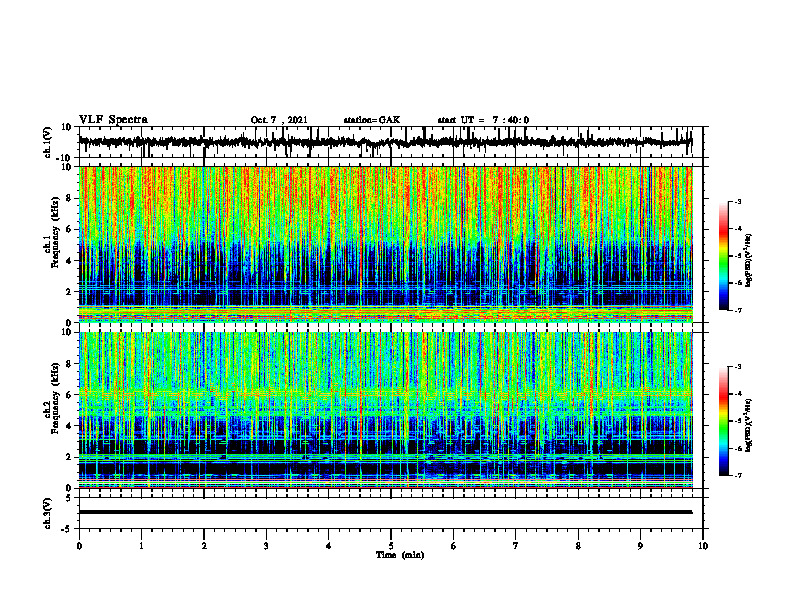Screen dimensions: 792x612
Task: Click the ch.2 colorbar log PSD unit label
Action: (749, 425)
